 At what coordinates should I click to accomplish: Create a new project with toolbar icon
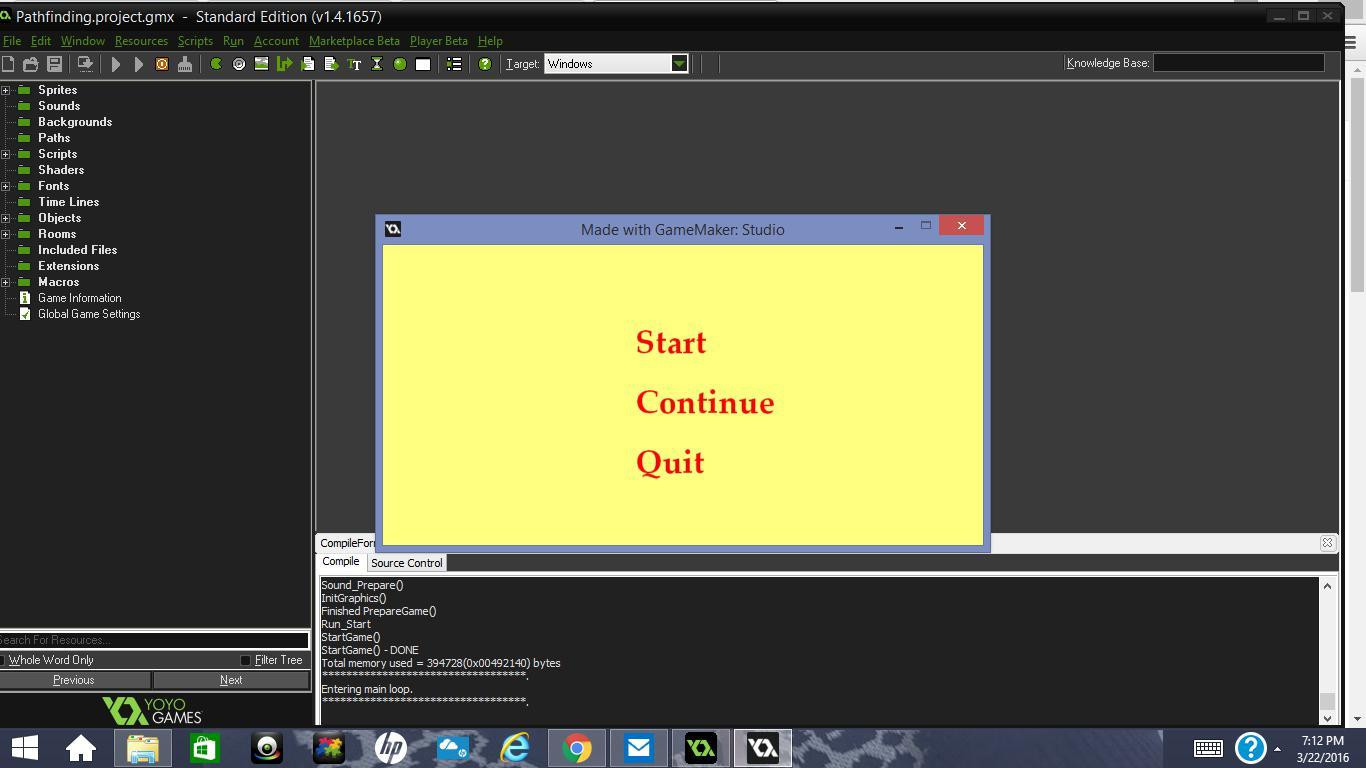(x=8, y=64)
